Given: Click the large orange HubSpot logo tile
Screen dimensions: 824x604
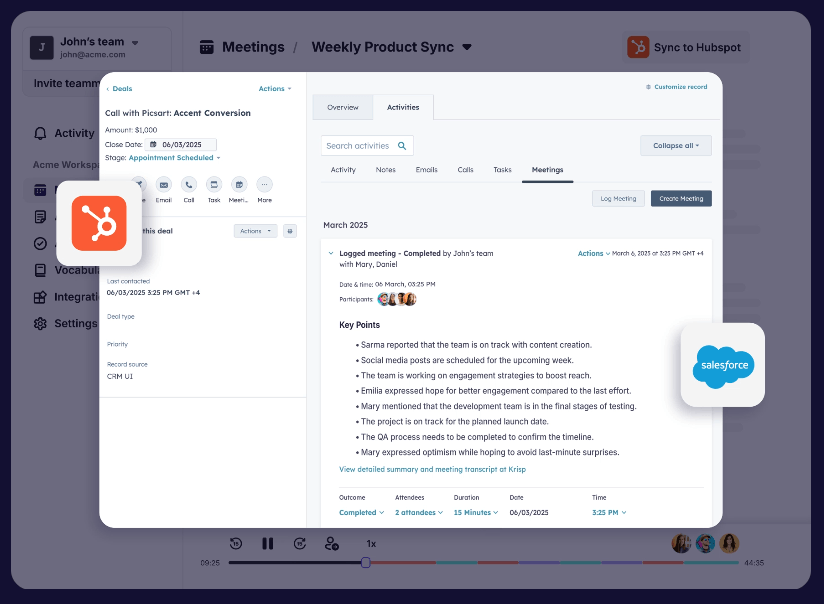Looking at the screenshot, I should point(99,223).
